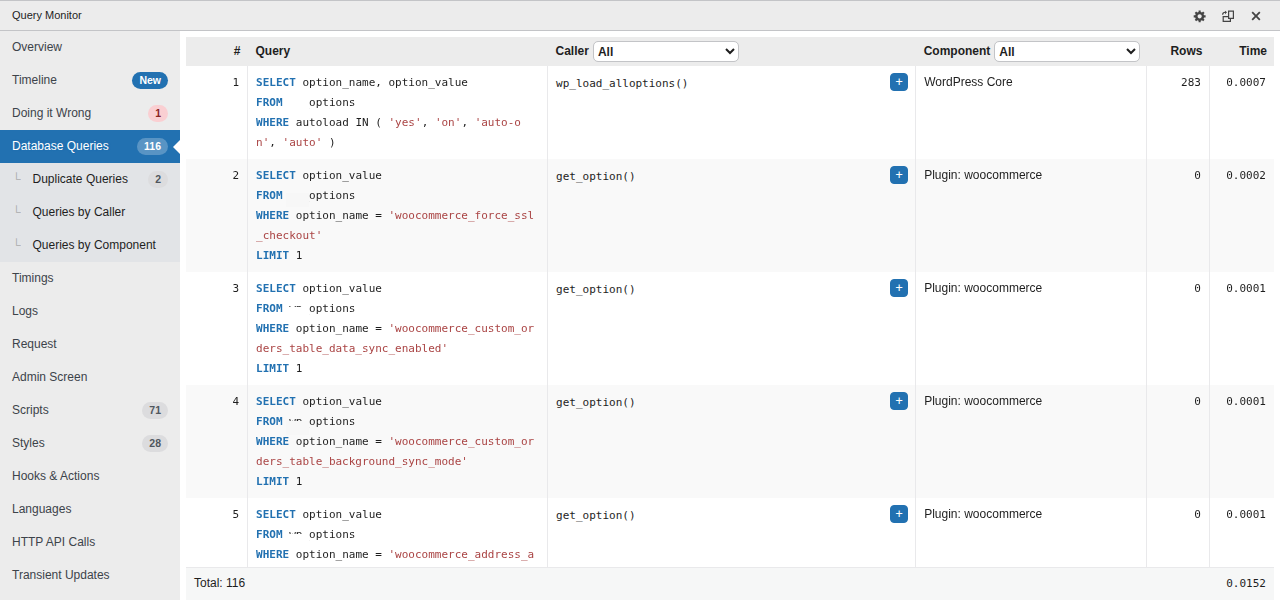Click the 0.0002 time value

click(x=1246, y=176)
